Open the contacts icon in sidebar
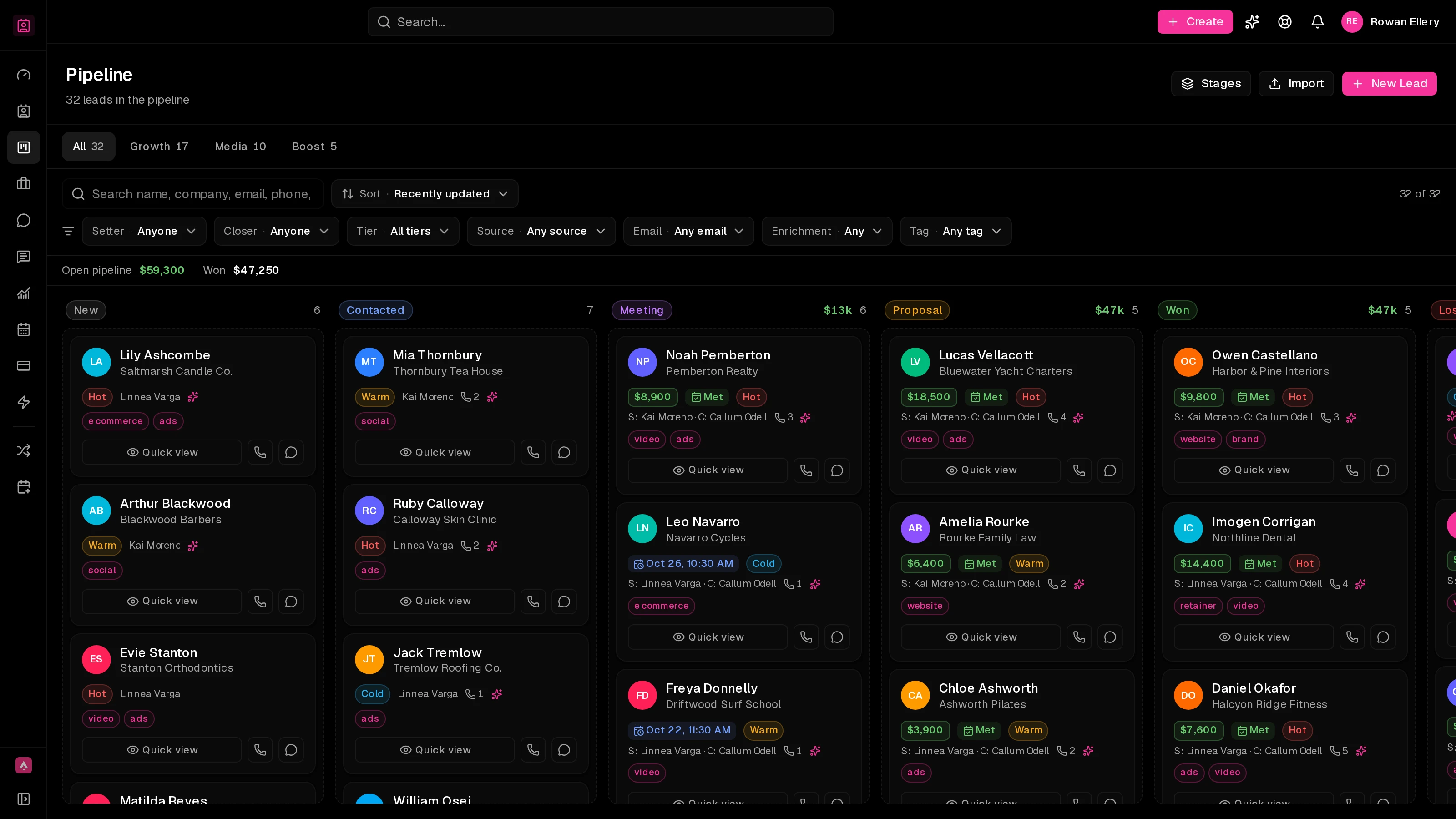 23,111
